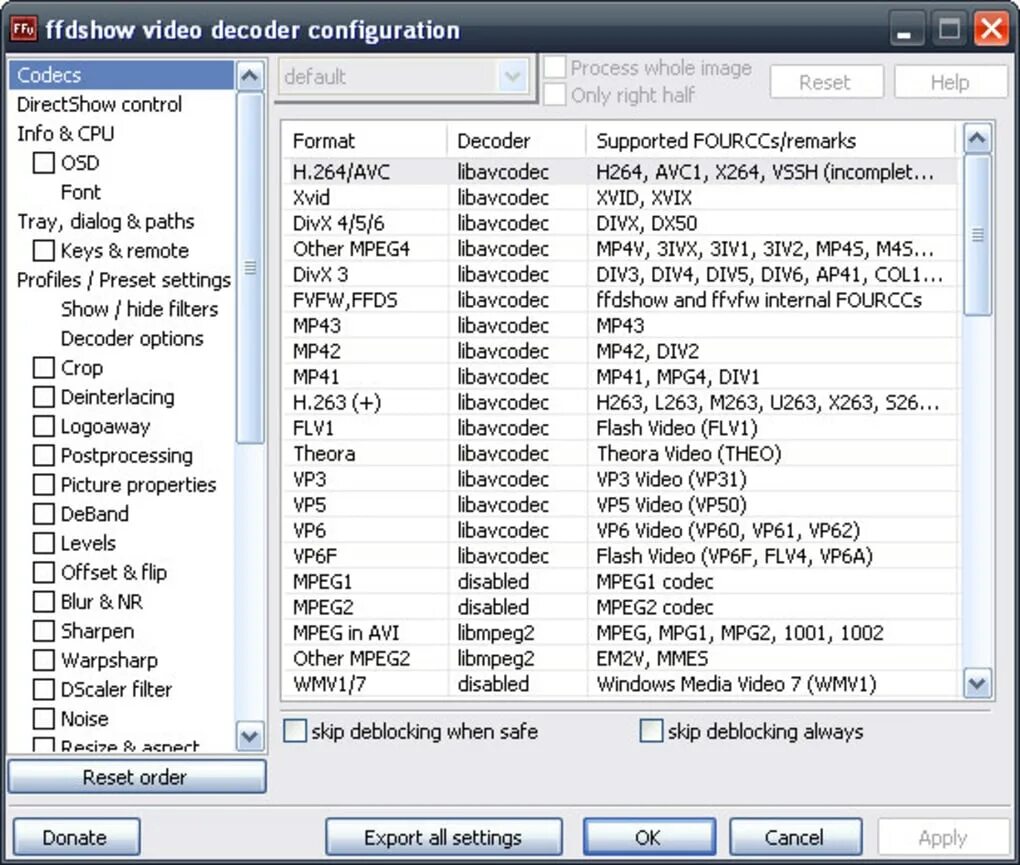Close the ffdshow configuration window
This screenshot has width=1020, height=865.
click(x=991, y=29)
